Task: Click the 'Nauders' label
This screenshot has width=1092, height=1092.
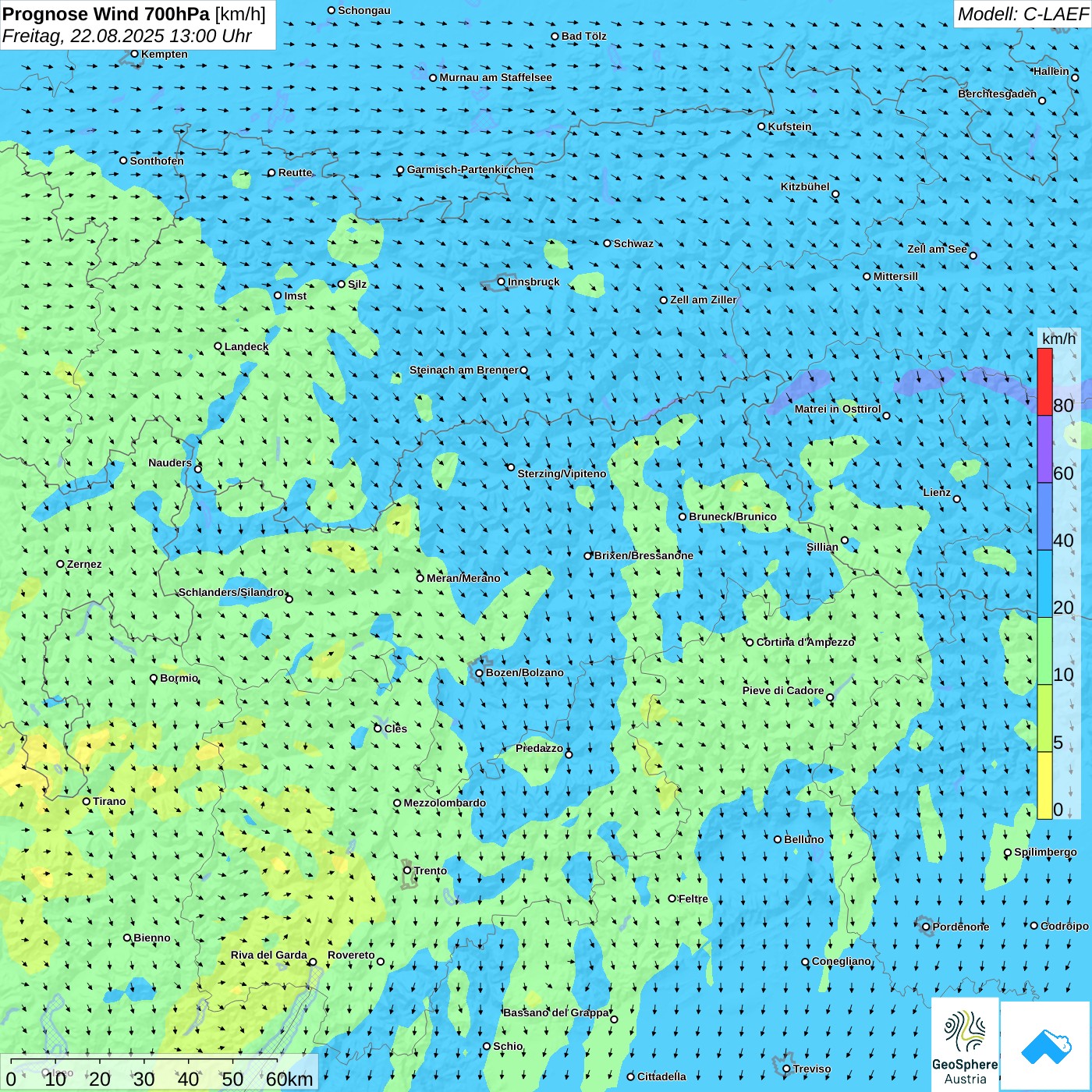Action: coord(170,463)
